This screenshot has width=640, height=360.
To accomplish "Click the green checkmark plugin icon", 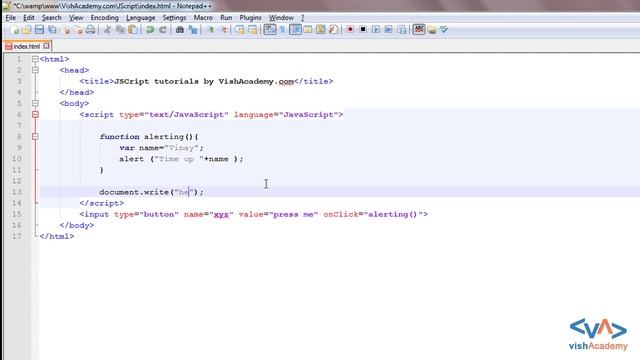I will pos(444,30).
